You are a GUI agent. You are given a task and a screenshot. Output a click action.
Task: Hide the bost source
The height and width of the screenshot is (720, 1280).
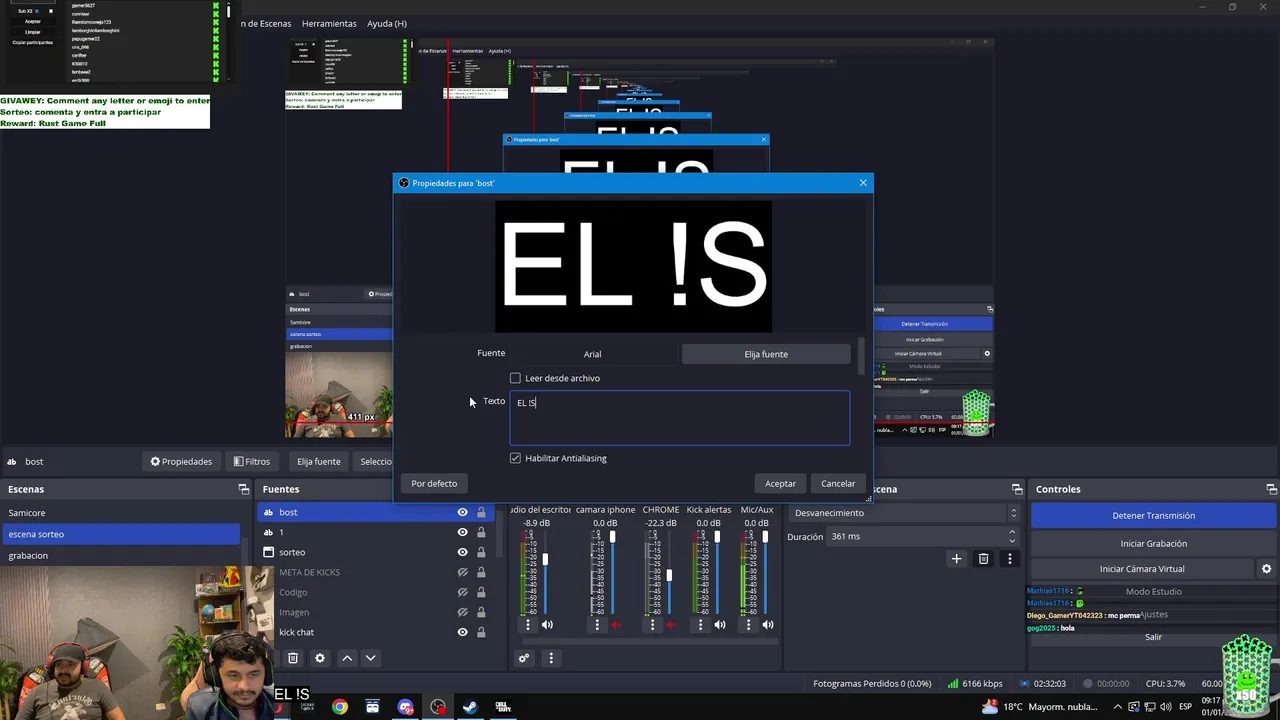click(x=462, y=512)
